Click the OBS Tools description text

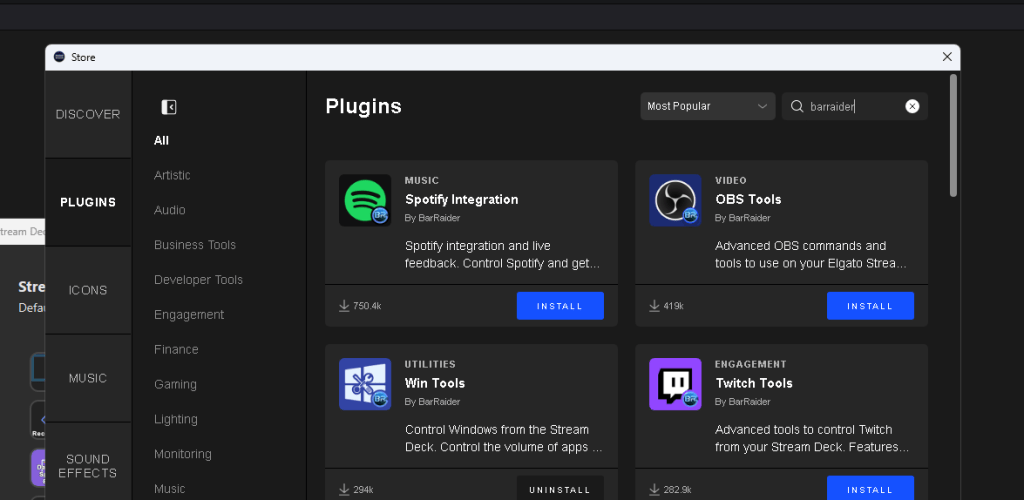click(810, 255)
